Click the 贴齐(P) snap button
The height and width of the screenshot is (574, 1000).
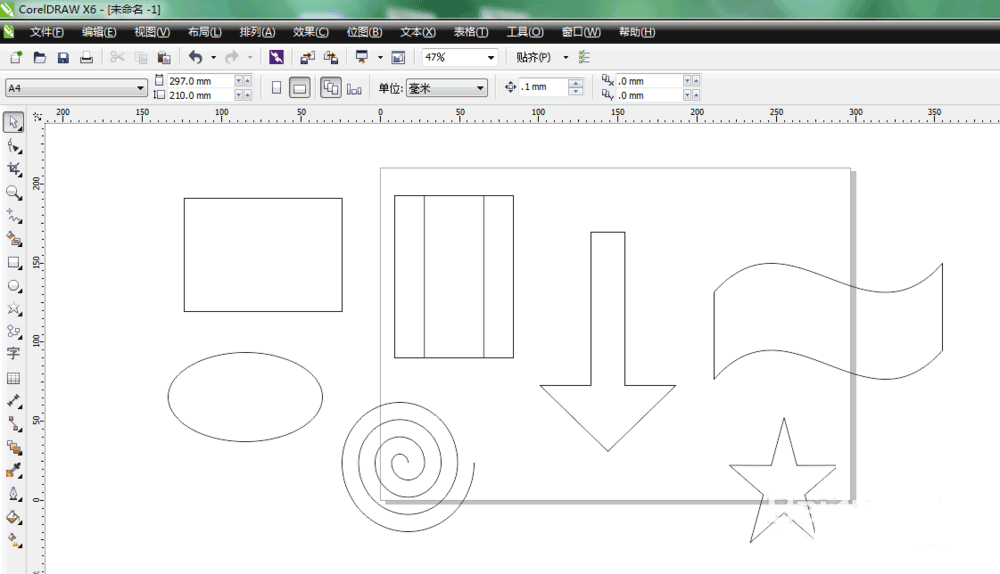[533, 57]
